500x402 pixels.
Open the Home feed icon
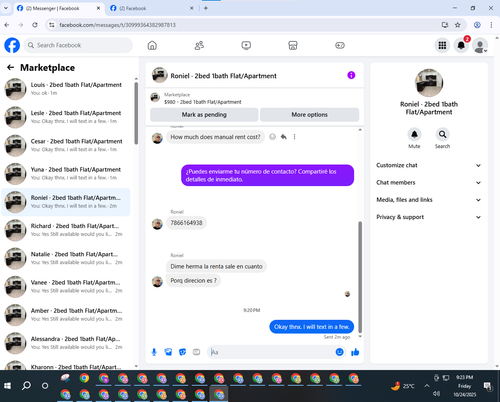point(152,45)
